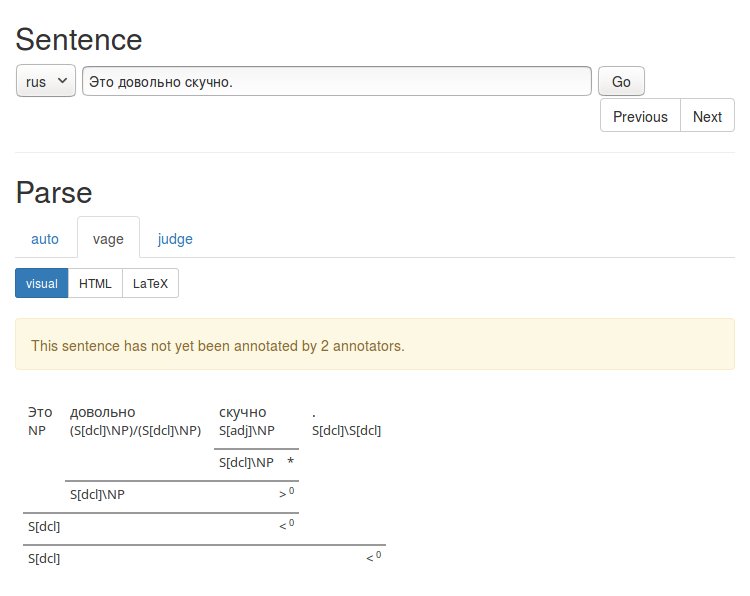
Task: Click the S[adj]\NP category under скучно
Action: pyautogui.click(x=246, y=430)
